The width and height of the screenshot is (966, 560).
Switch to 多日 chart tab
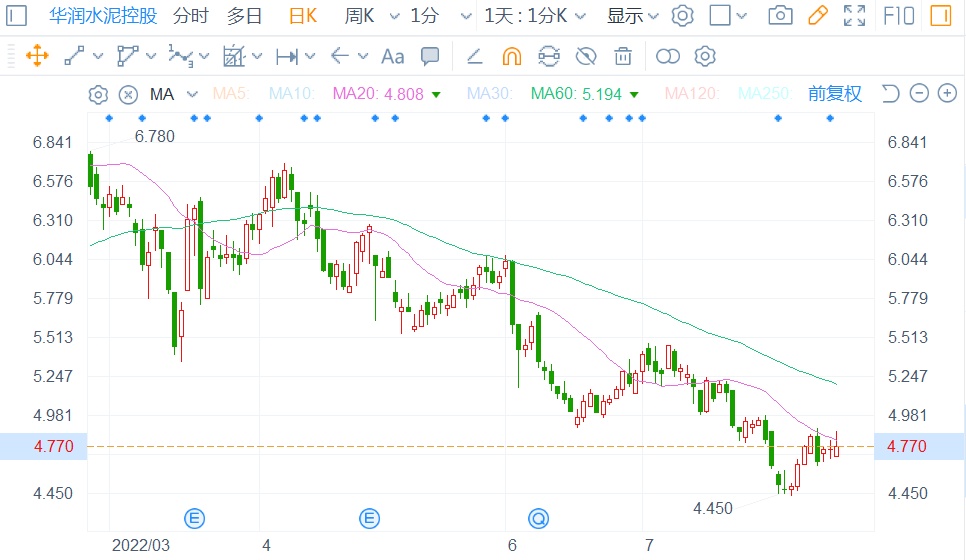[244, 16]
